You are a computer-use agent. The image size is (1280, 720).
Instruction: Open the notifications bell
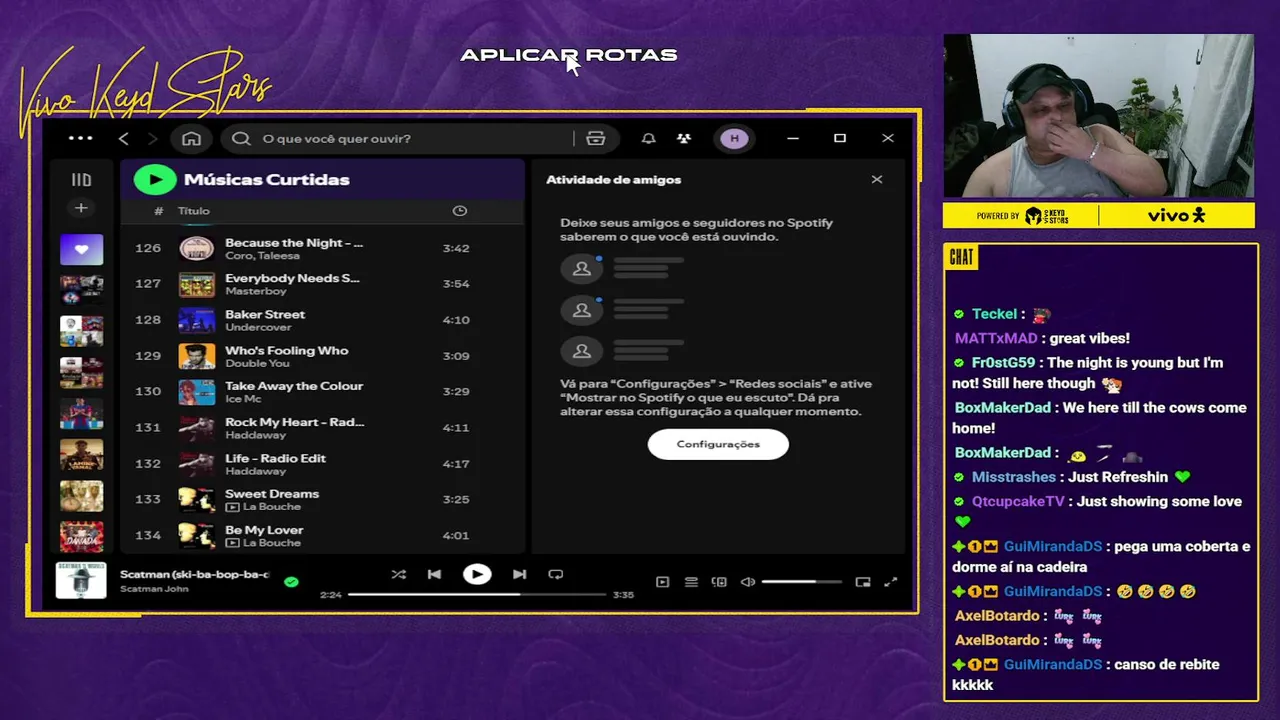[x=648, y=138]
